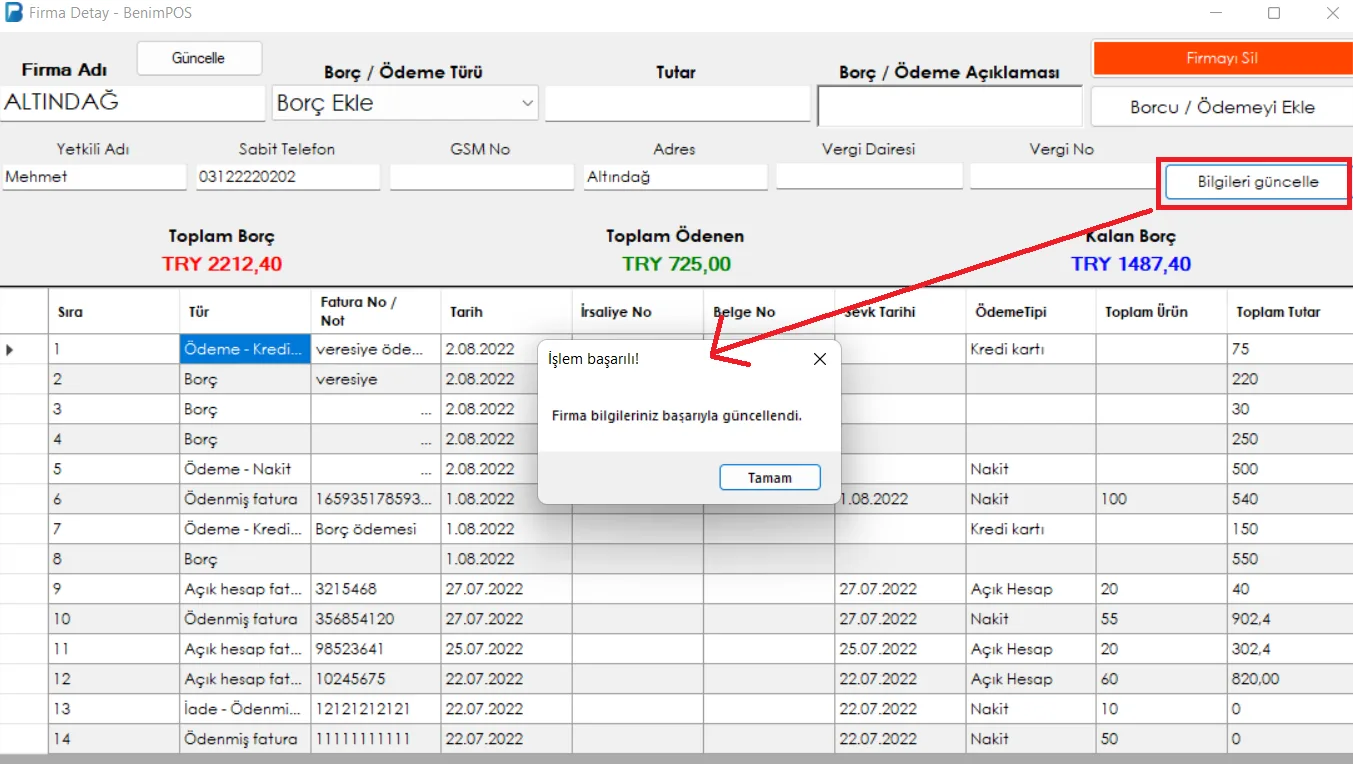The width and height of the screenshot is (1353, 764).
Task: Click Borcu / Ödemeyi Ekle button
Action: [x=1222, y=107]
